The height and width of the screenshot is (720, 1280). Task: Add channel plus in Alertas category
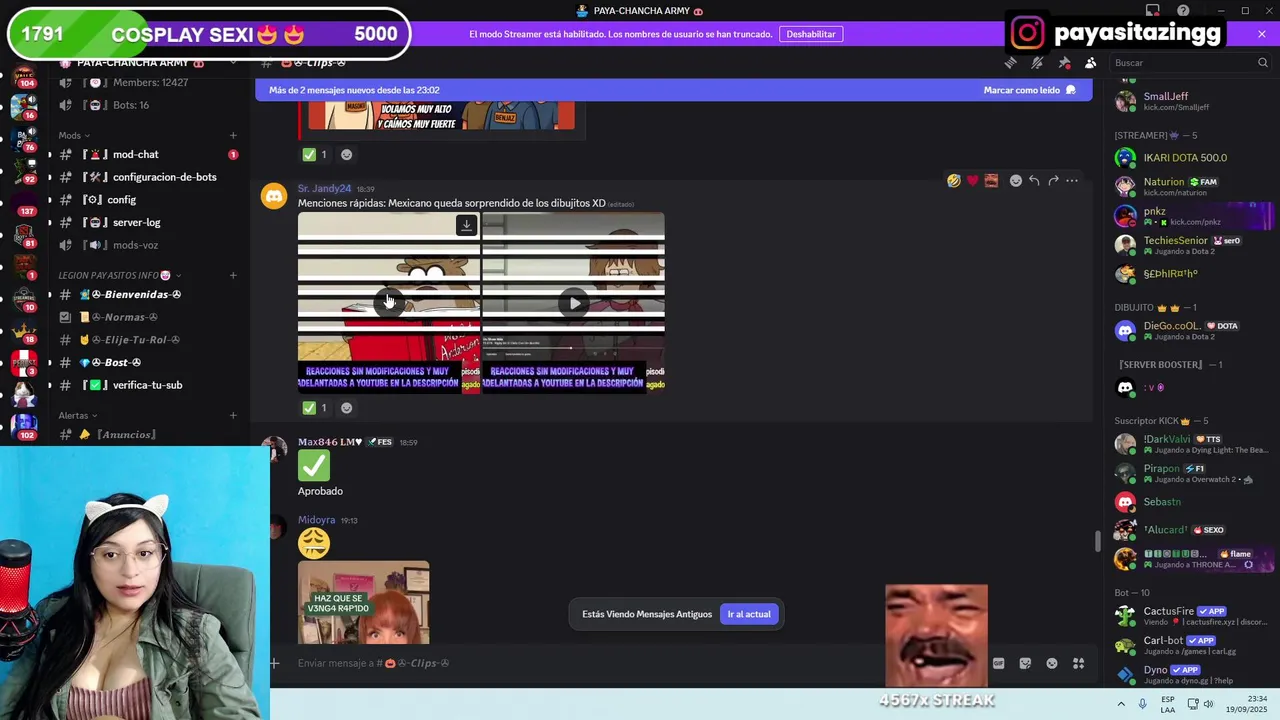point(233,415)
